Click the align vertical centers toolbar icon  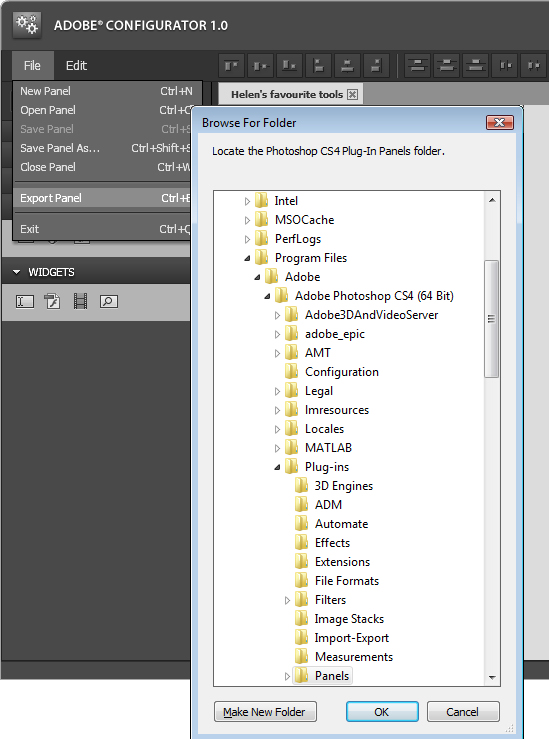pos(261,66)
